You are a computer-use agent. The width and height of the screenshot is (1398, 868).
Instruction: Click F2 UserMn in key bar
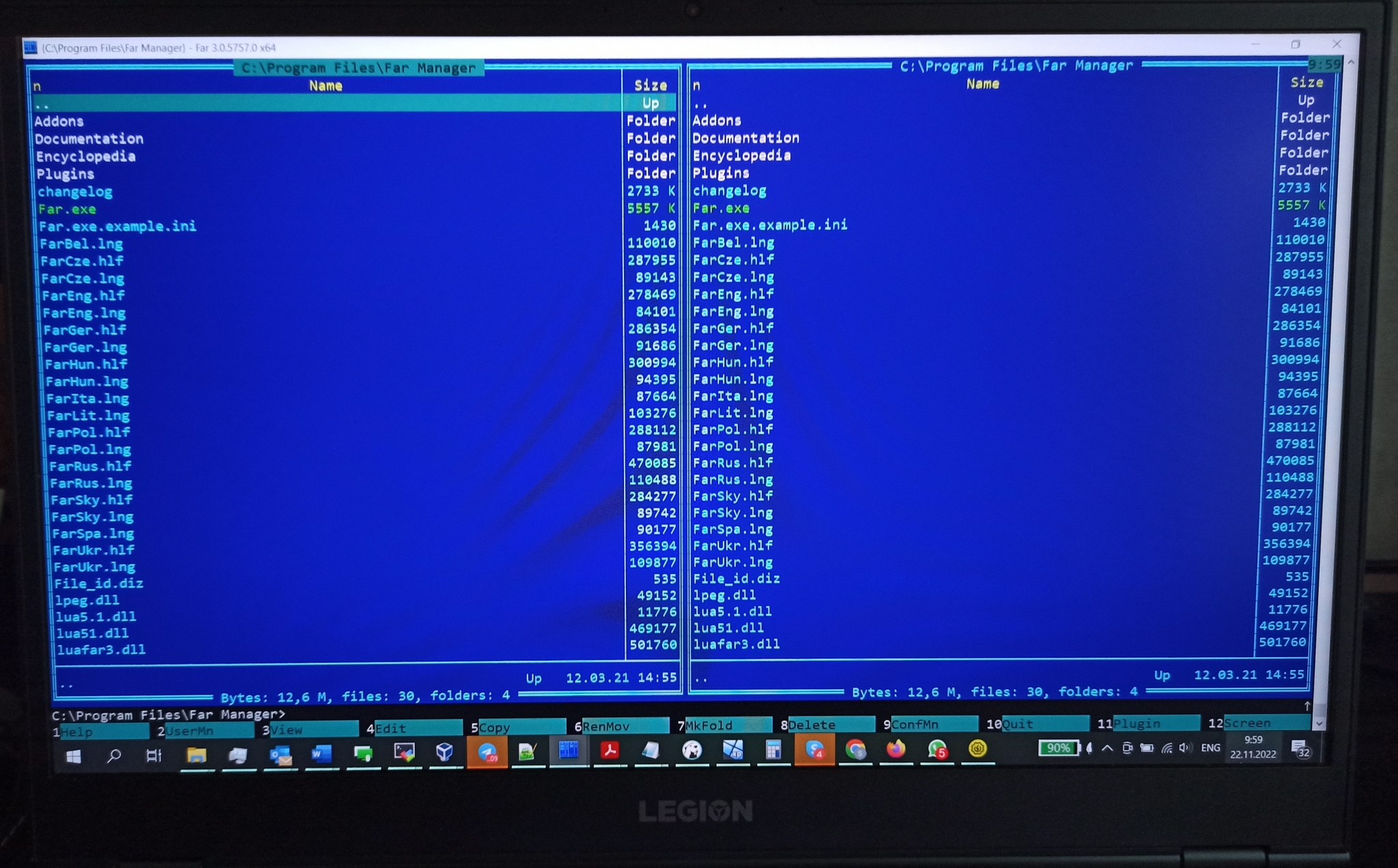(x=205, y=731)
